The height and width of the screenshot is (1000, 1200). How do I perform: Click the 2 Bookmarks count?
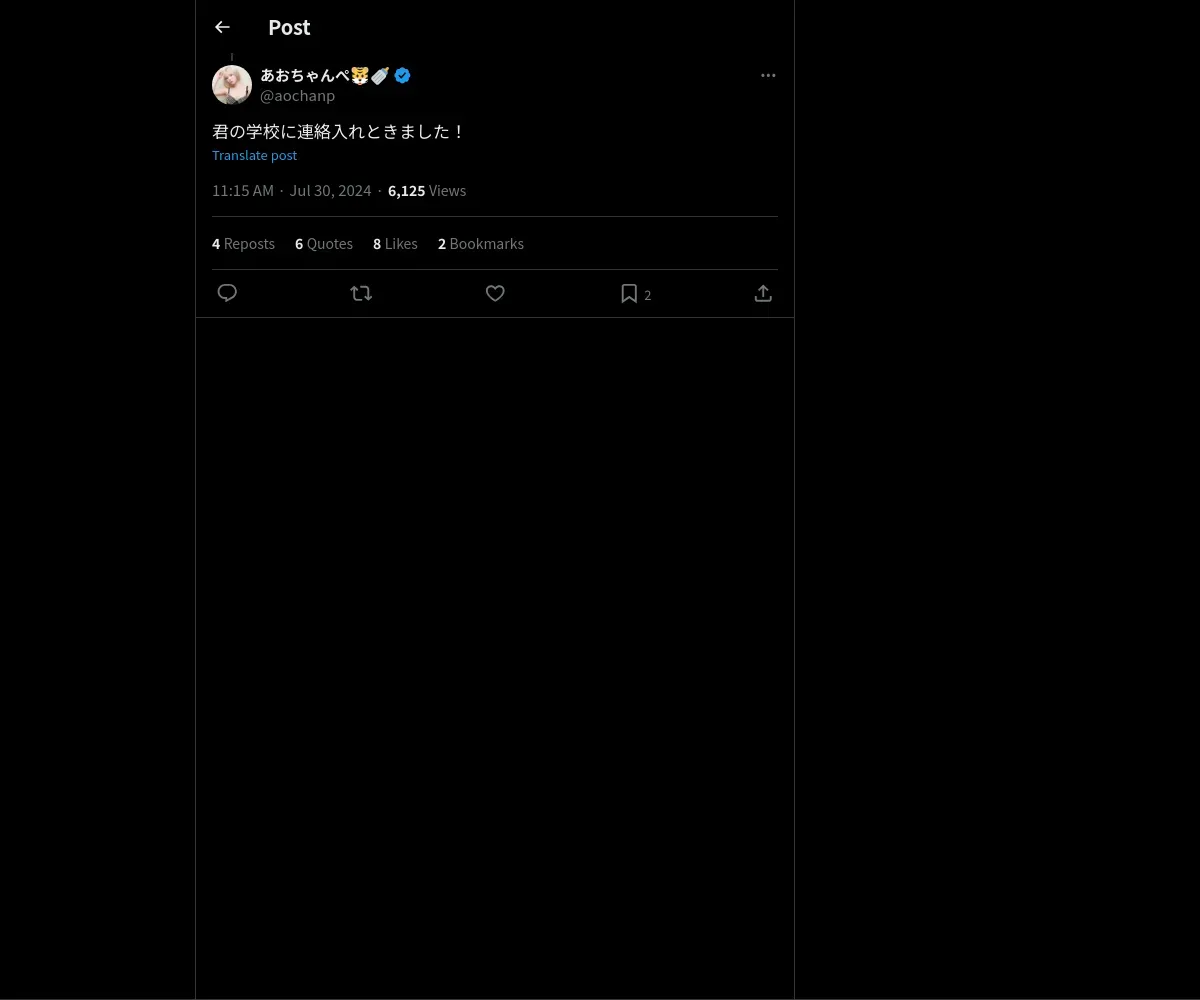point(480,244)
